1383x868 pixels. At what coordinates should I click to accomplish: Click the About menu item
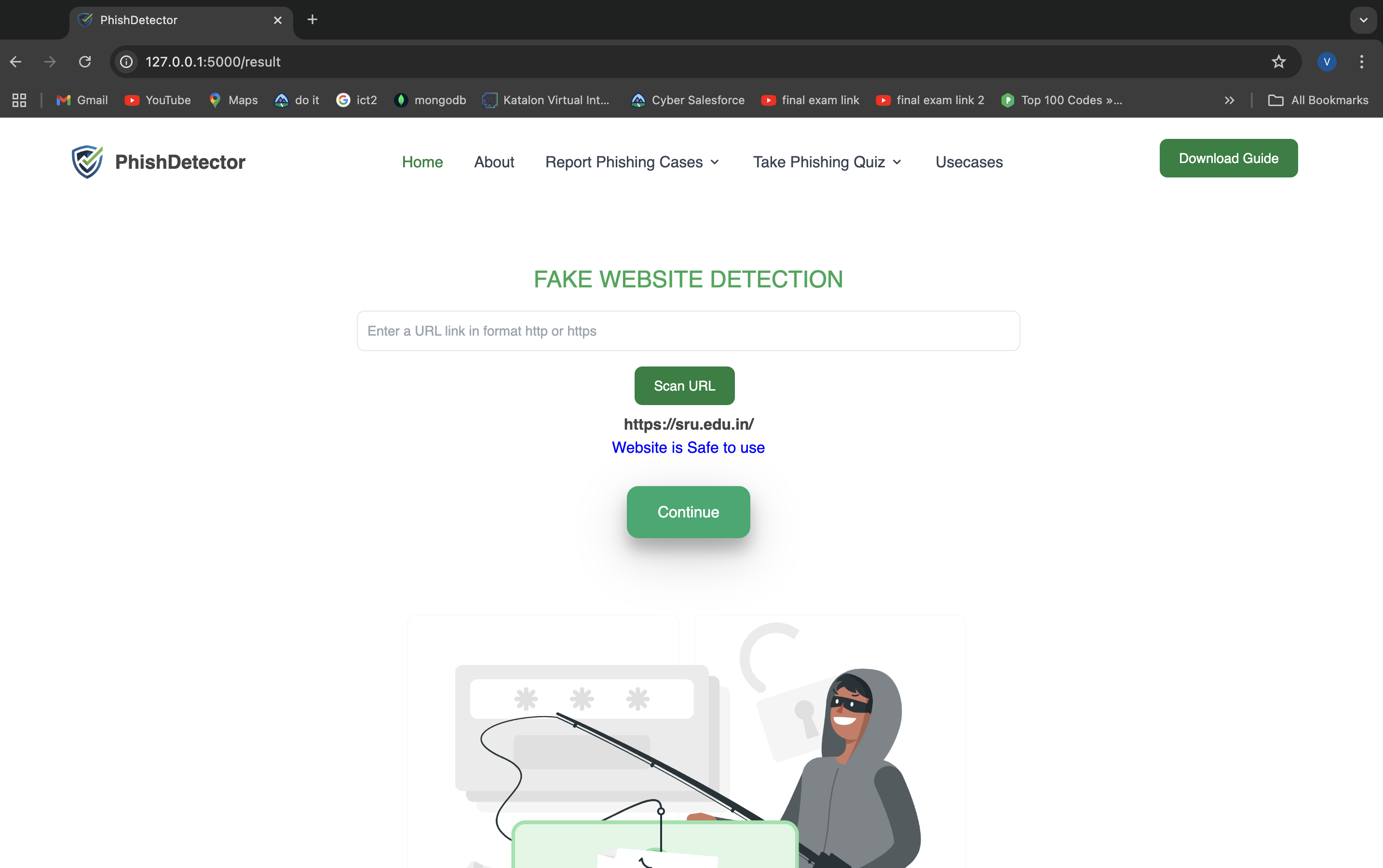click(494, 162)
